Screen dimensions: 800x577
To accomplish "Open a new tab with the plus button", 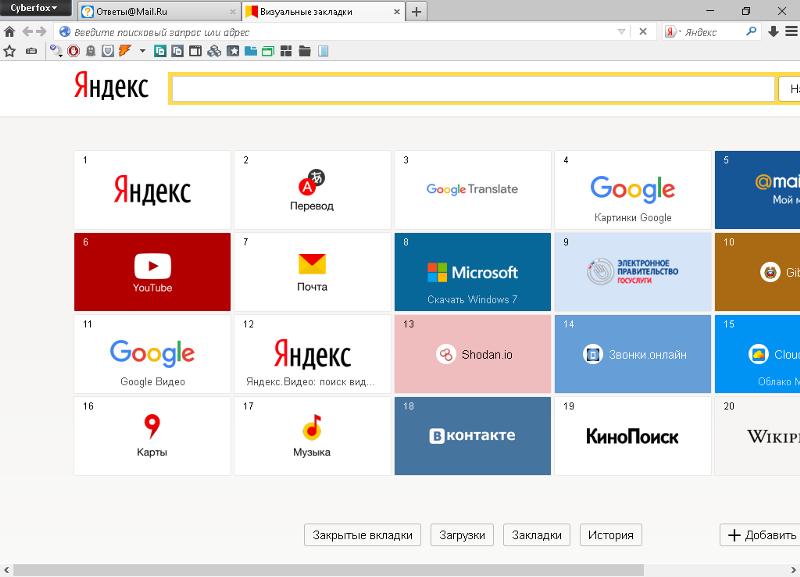I will 416,11.
